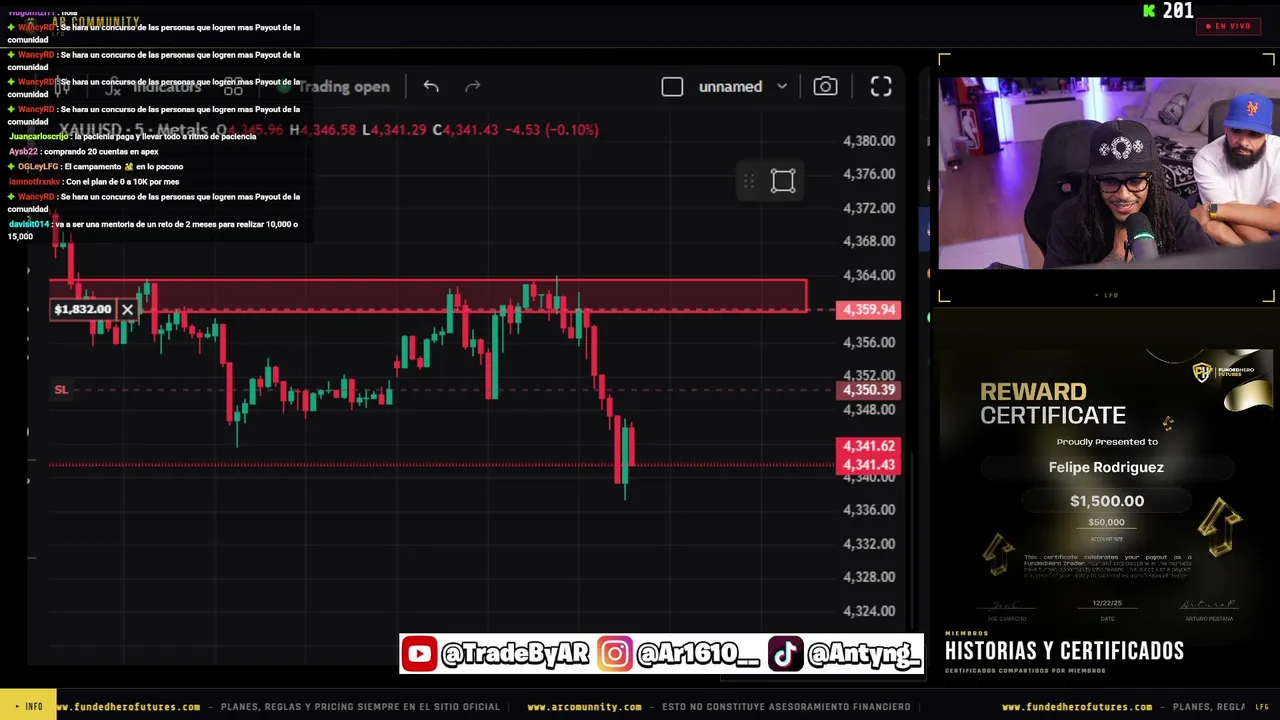Expand the unnamed layout dropdown arrow

point(782,87)
